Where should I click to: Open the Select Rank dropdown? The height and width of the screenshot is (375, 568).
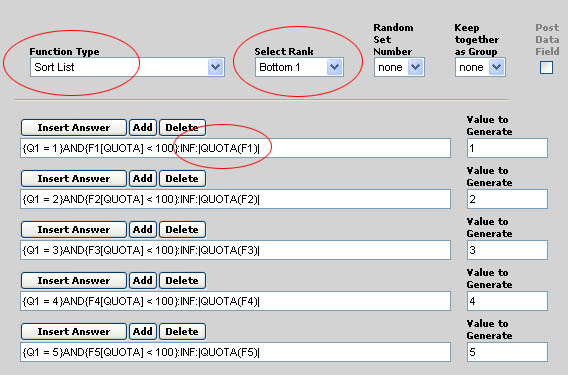click(x=299, y=67)
